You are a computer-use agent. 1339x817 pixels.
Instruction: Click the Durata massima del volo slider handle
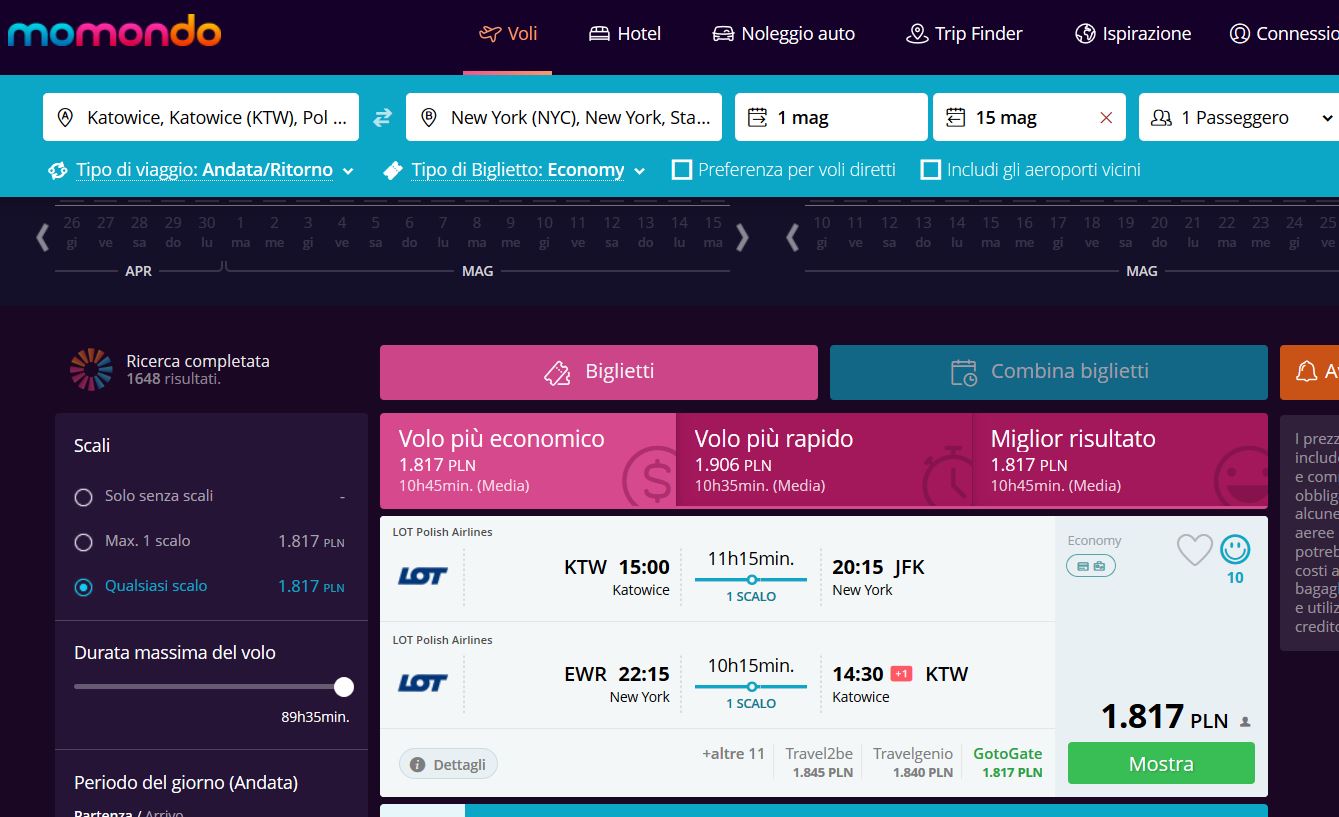pos(344,687)
